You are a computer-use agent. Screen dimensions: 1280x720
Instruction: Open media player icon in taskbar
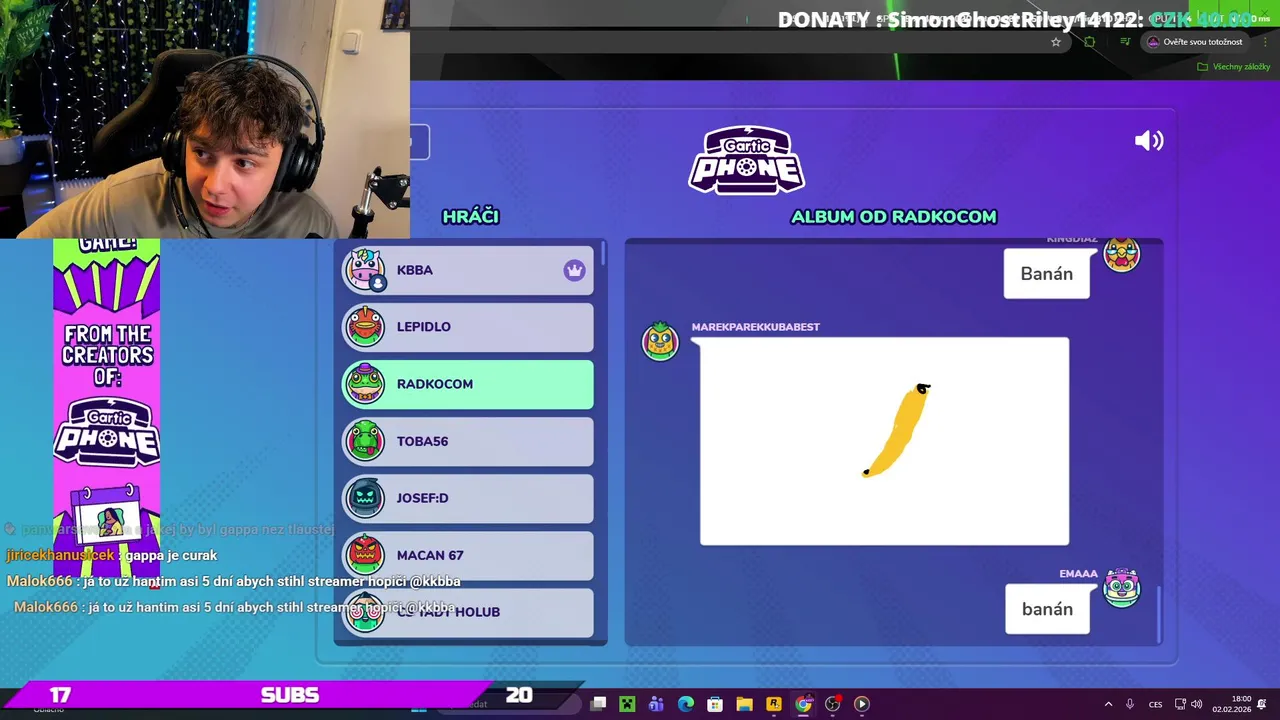click(x=861, y=704)
